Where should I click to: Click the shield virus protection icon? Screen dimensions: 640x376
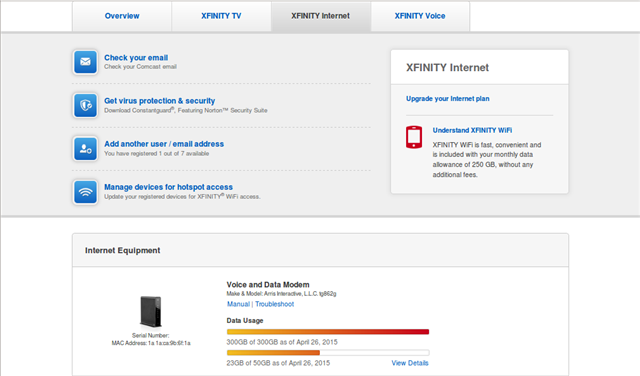pyautogui.click(x=85, y=105)
